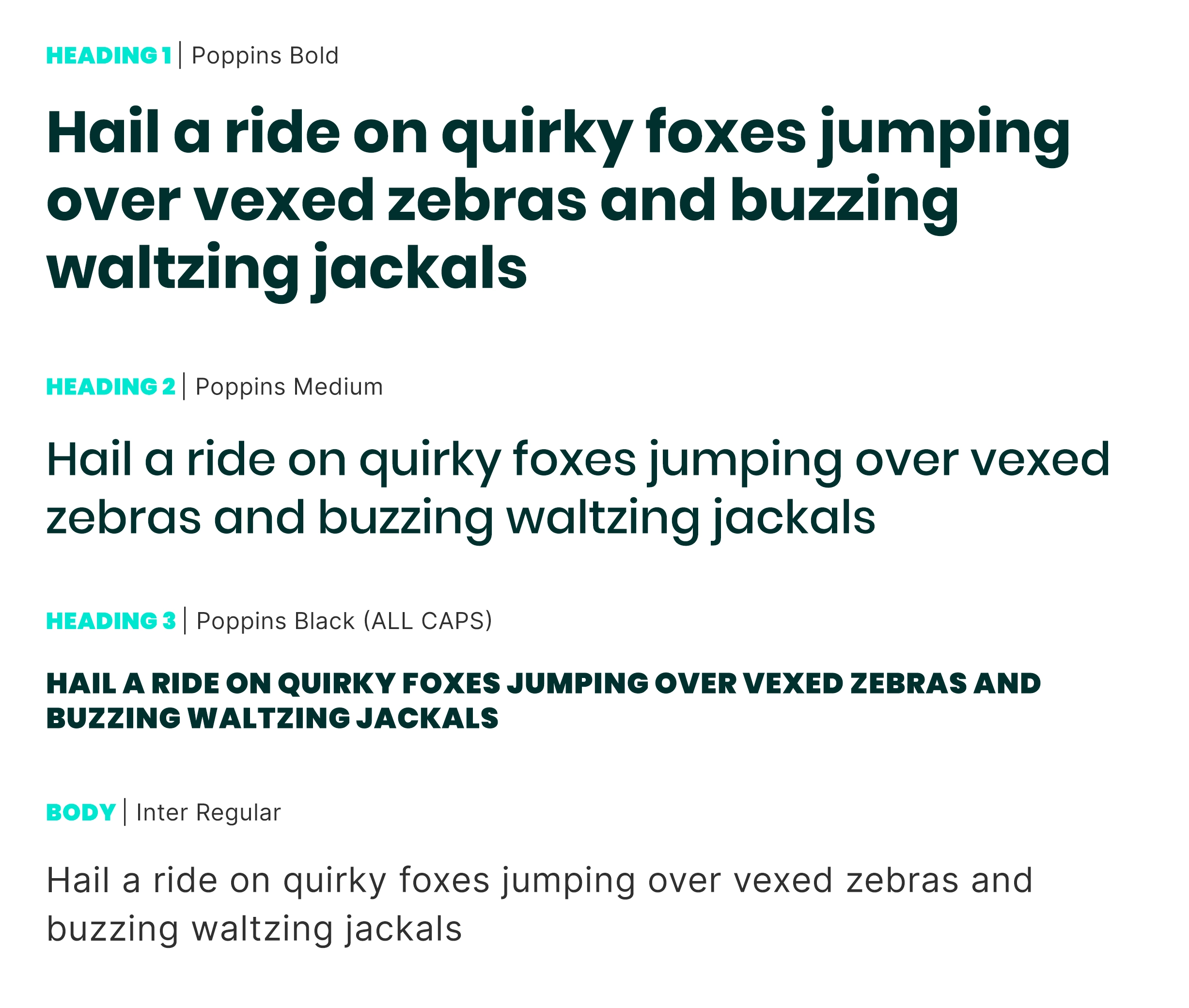Click the Poppins Black (ALL CAPS) font name
The height and width of the screenshot is (1008, 1189).
coord(344,621)
